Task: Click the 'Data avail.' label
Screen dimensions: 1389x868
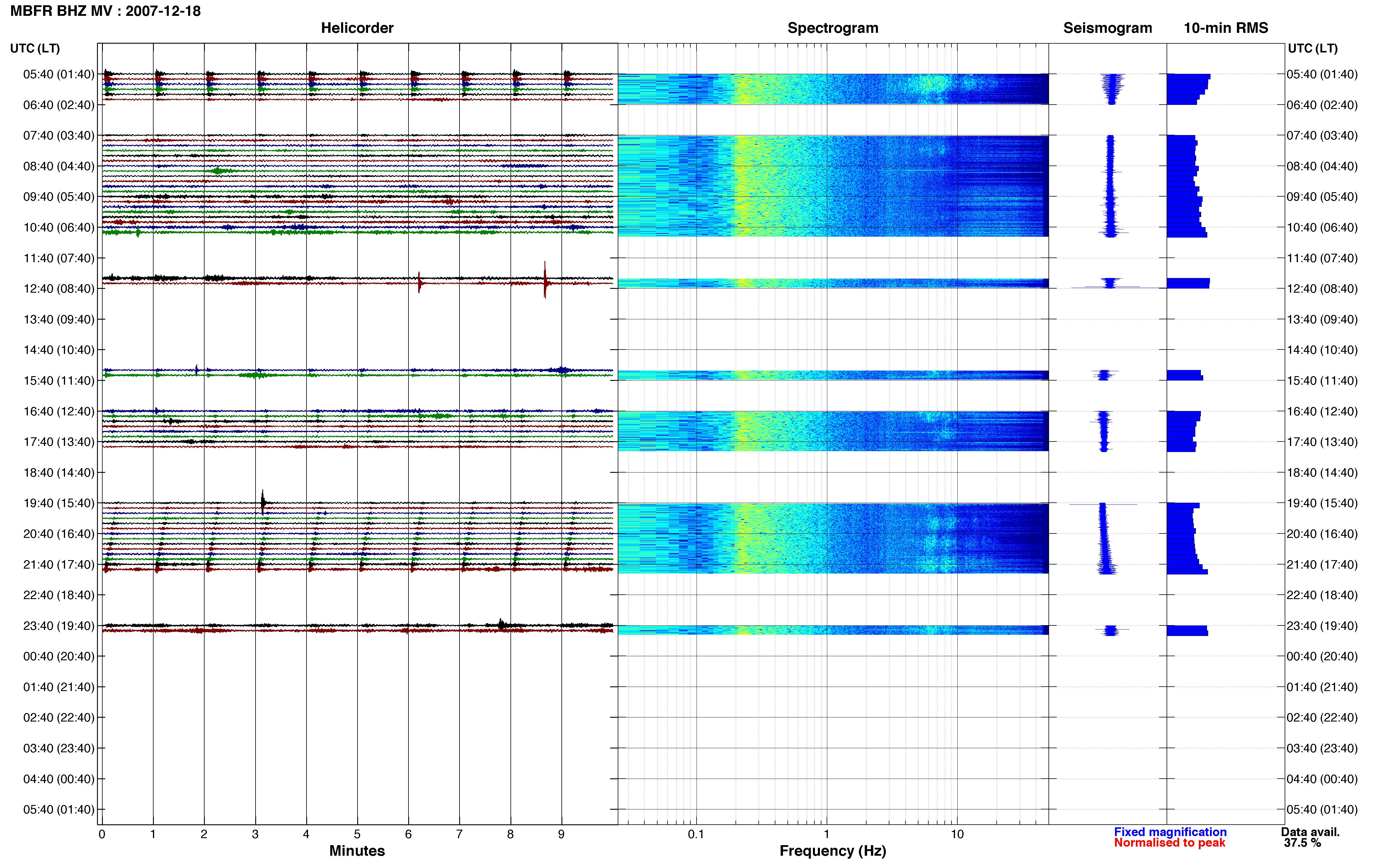Action: [1310, 832]
